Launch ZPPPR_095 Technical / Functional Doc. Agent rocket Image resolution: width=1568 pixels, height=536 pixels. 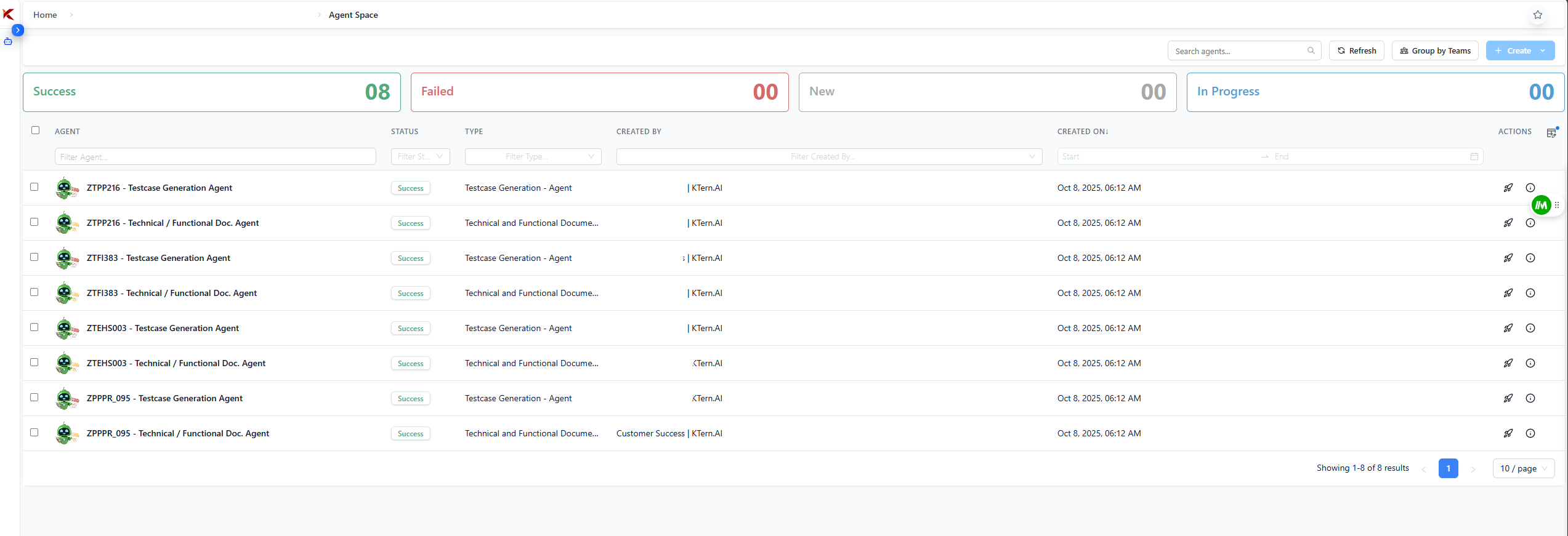pos(1508,434)
